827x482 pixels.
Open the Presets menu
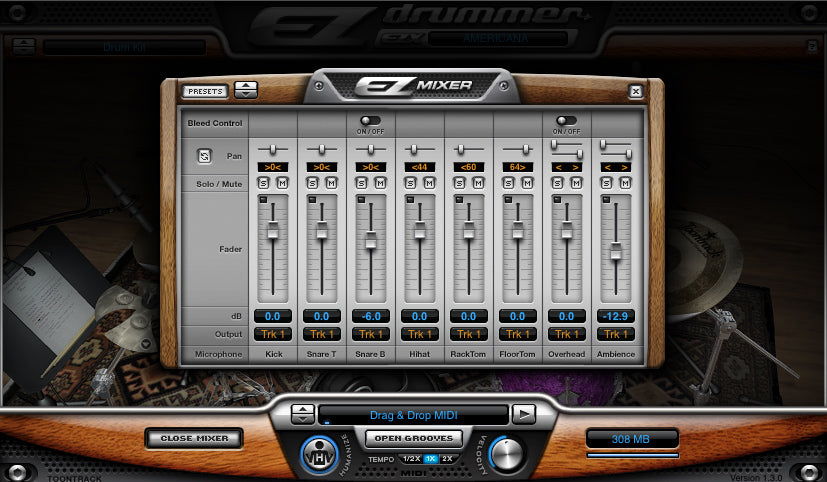pos(206,91)
